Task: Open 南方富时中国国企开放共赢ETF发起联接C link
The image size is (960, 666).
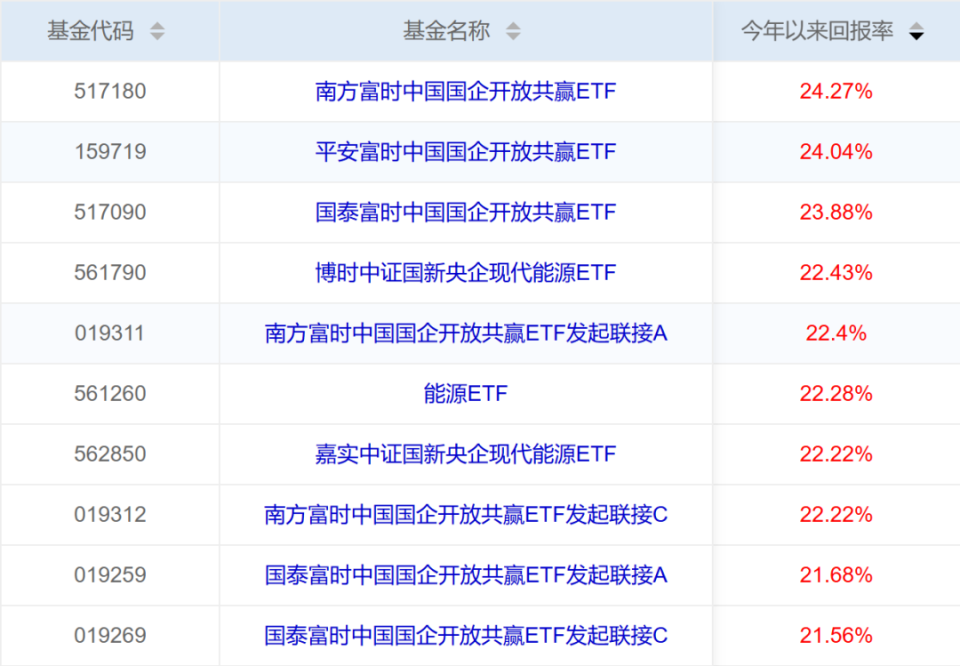Action: (x=465, y=515)
